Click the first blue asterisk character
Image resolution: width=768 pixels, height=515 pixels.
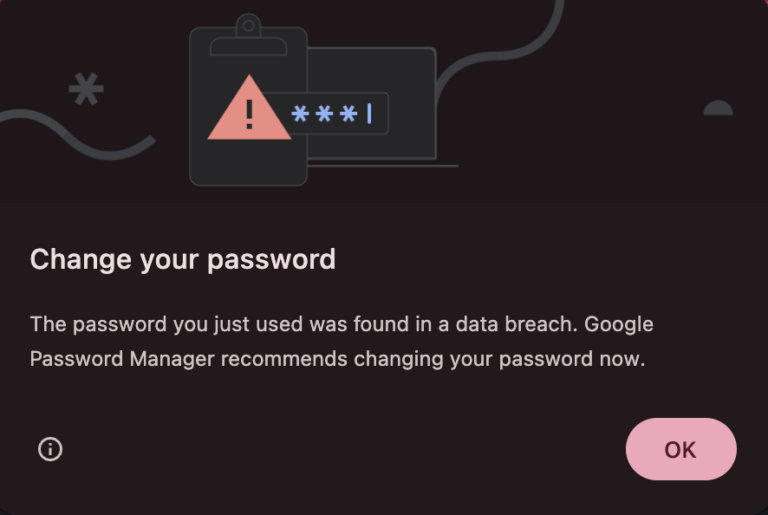coord(300,114)
